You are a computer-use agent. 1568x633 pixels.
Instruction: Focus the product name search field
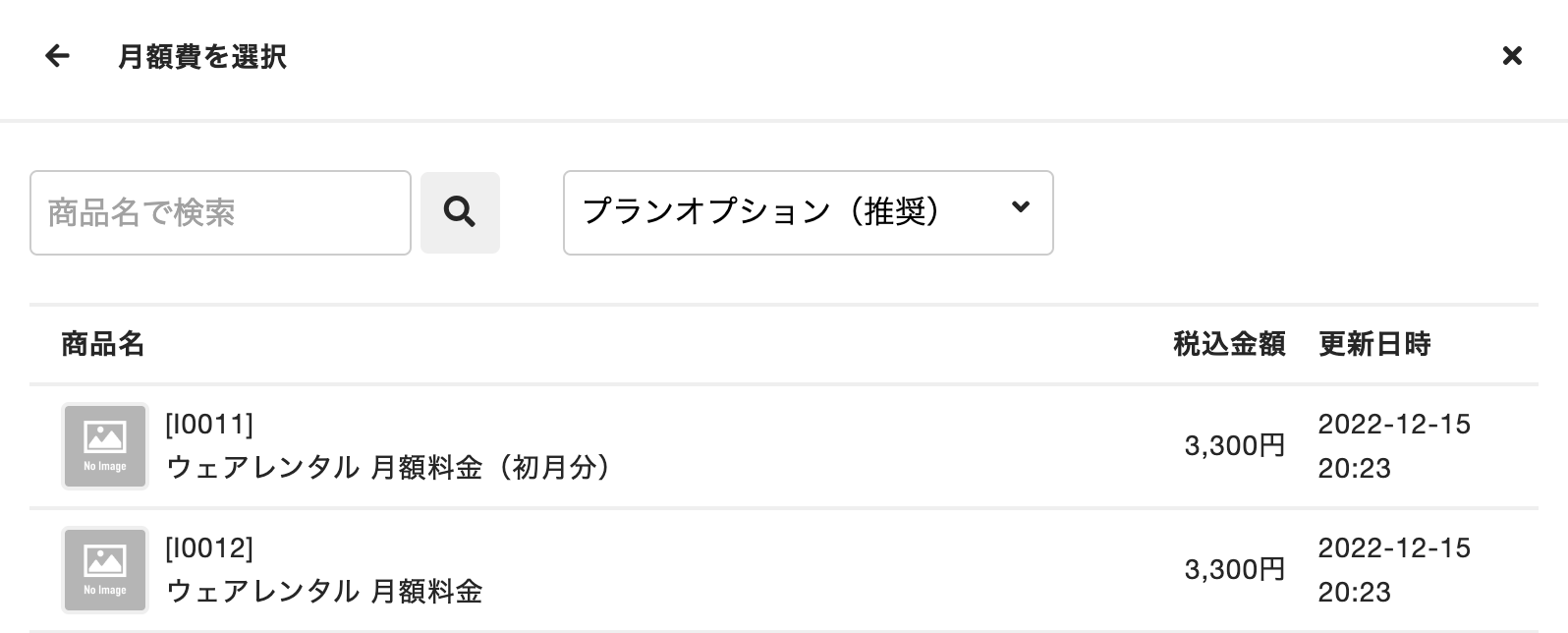coord(220,212)
